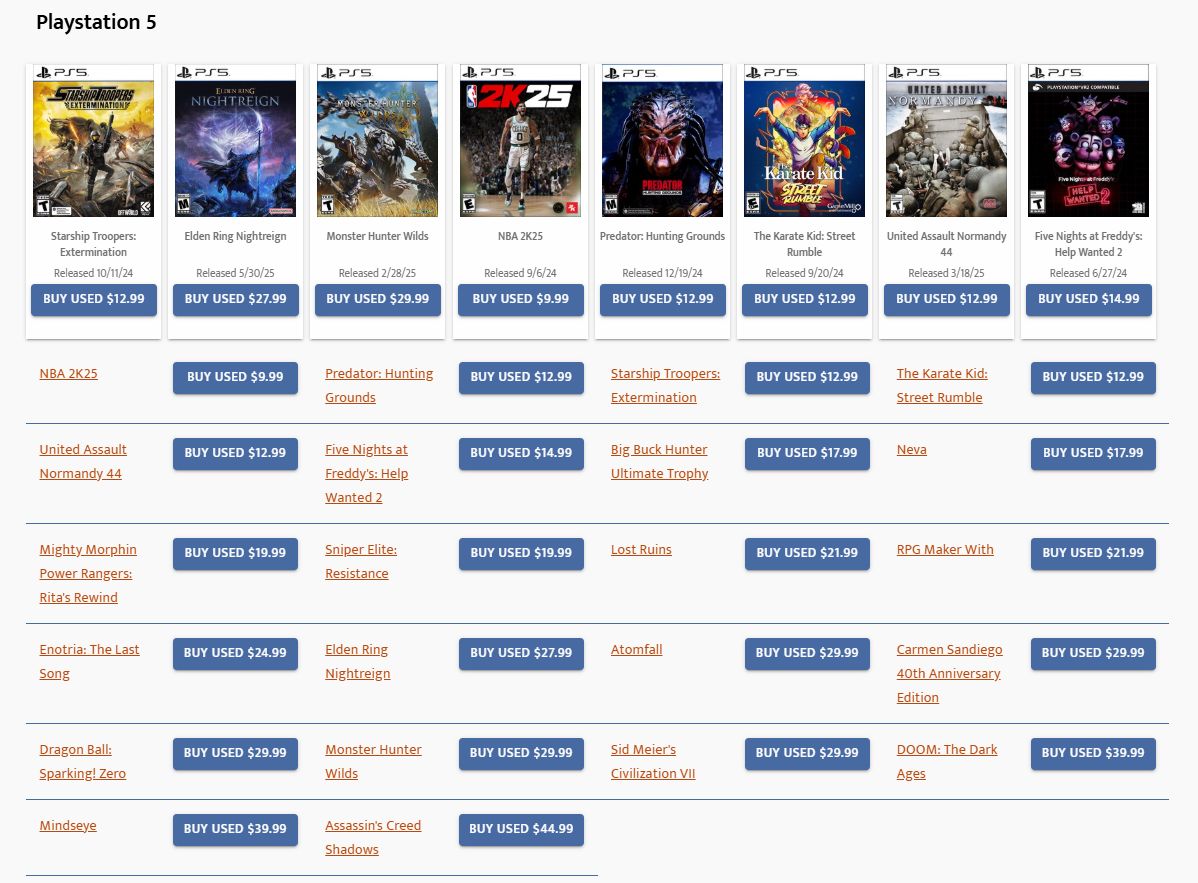This screenshot has height=883, width=1198.
Task: Open Dragon Ball: Sparking! Zero link
Action: point(83,762)
